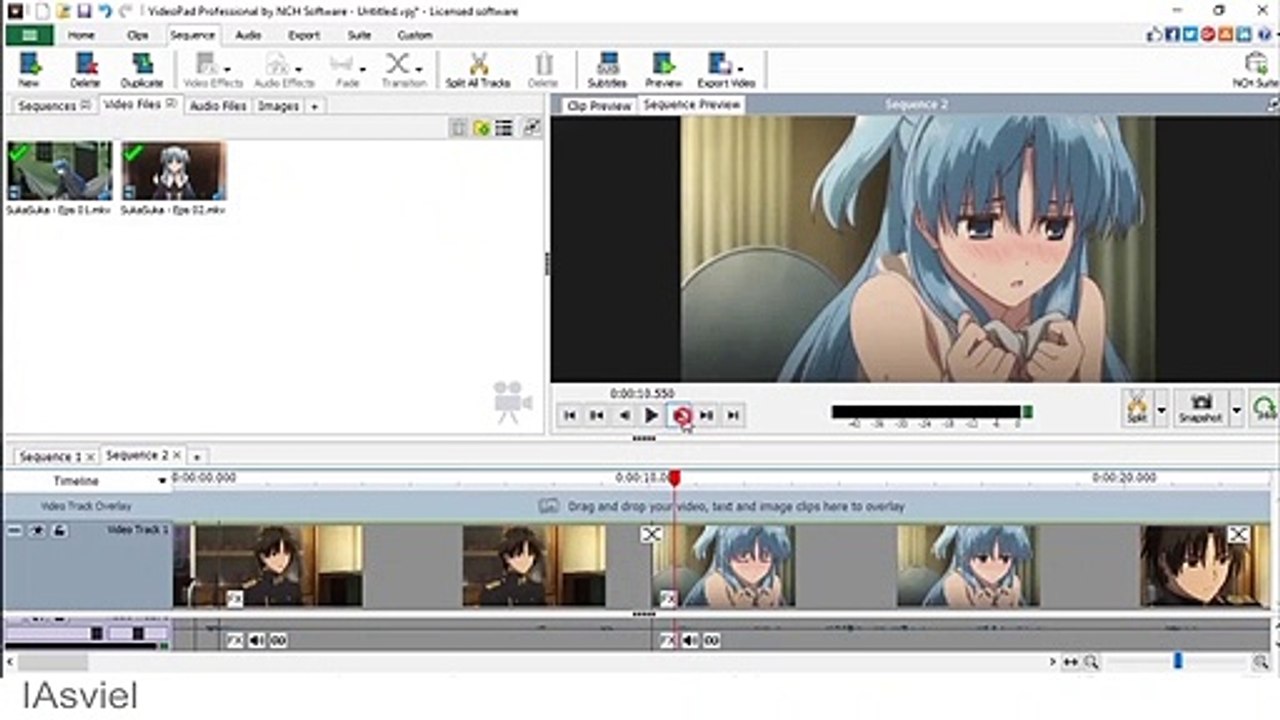Switch bin to list view icon

(x=504, y=128)
